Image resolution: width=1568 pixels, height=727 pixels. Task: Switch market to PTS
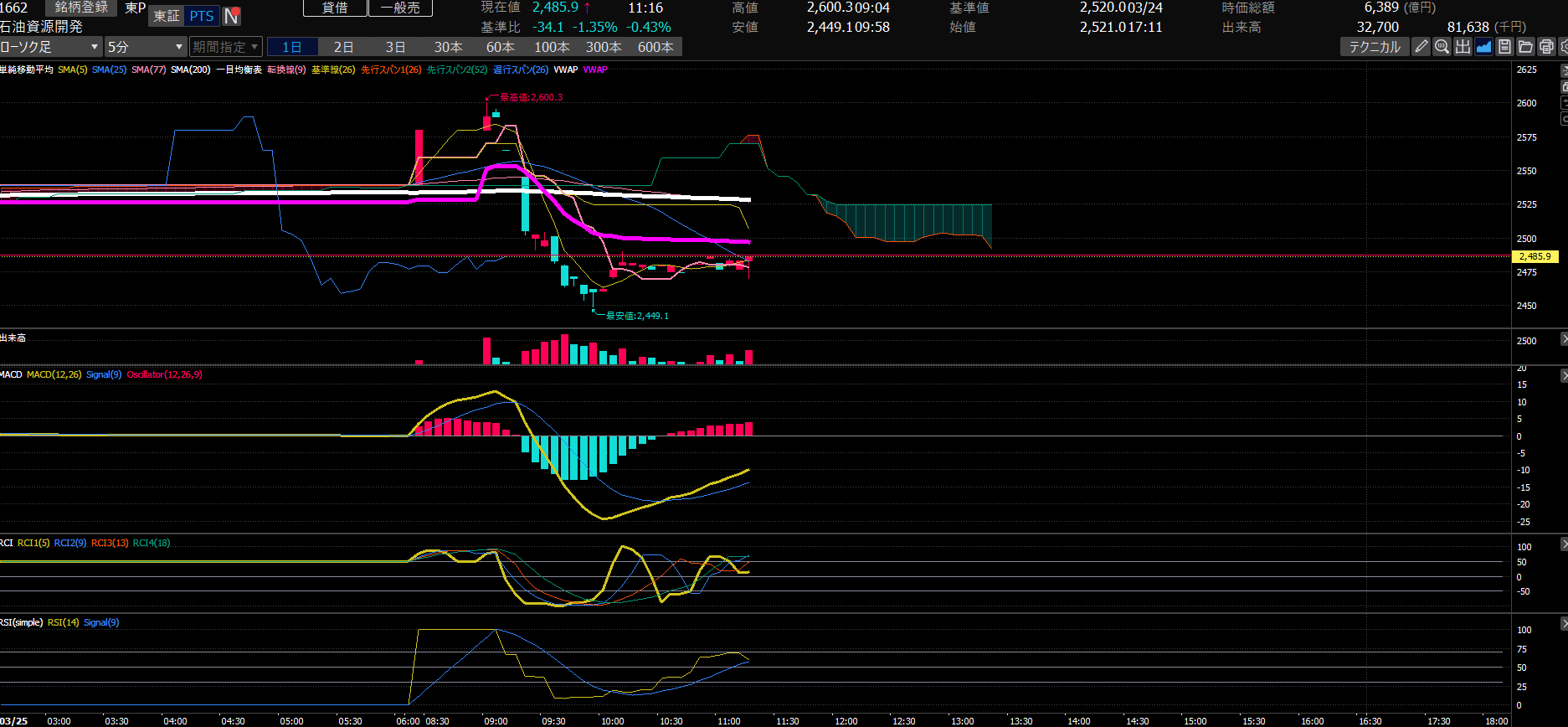[x=202, y=16]
